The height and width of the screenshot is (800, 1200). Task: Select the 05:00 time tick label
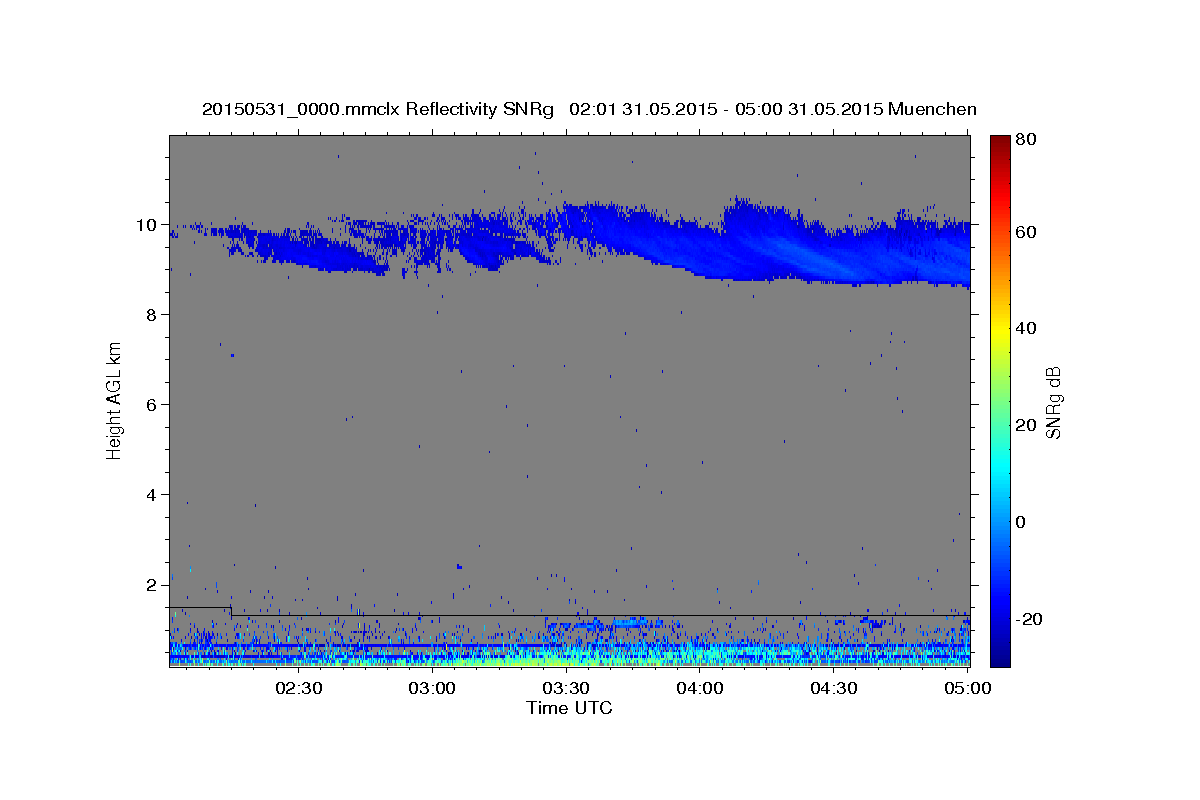point(968,688)
